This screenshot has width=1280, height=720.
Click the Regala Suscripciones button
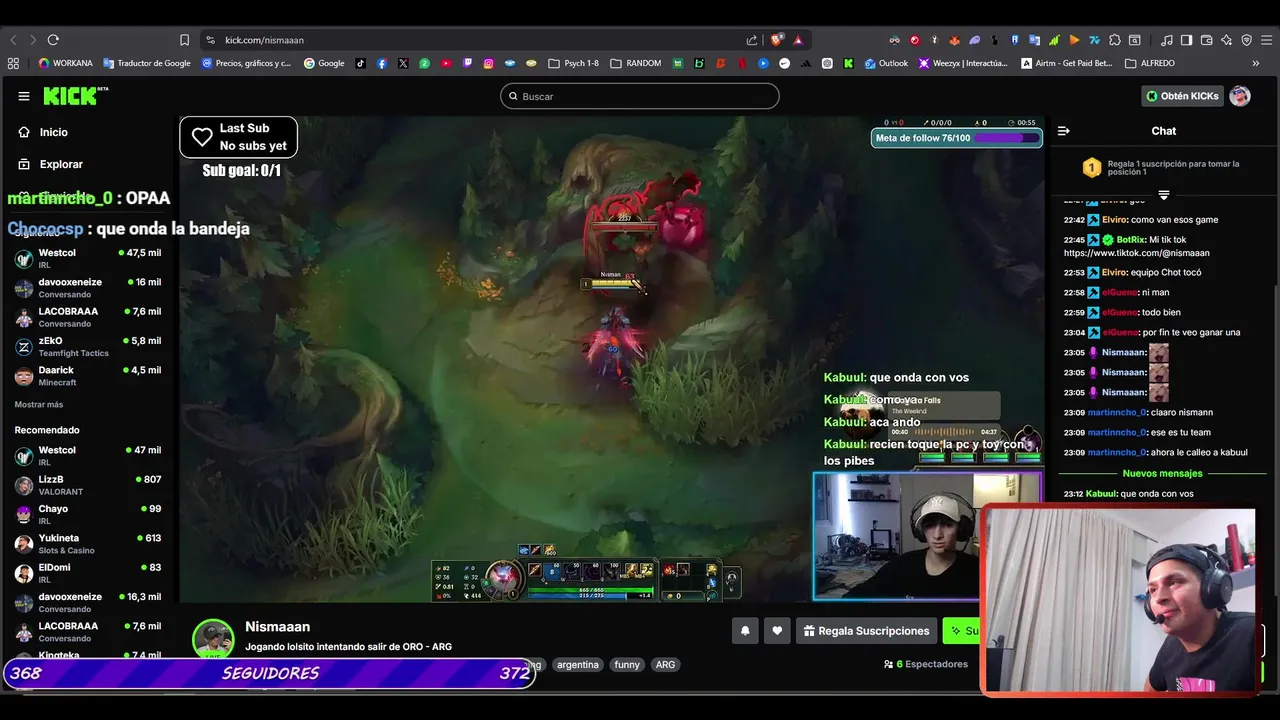(867, 631)
